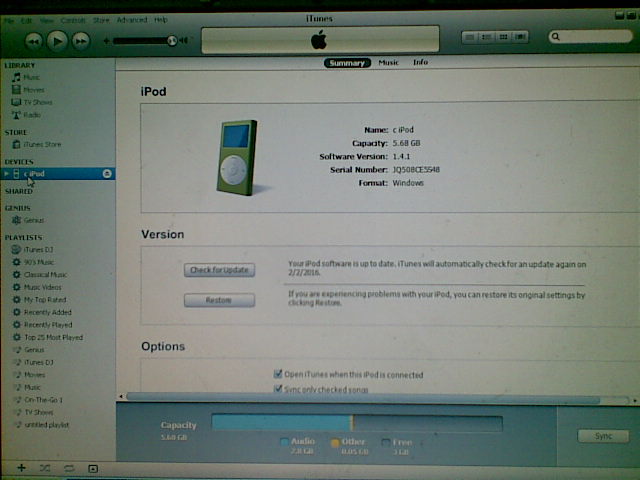This screenshot has height=480, width=640.
Task: Open the Controls menu
Action: [73, 20]
